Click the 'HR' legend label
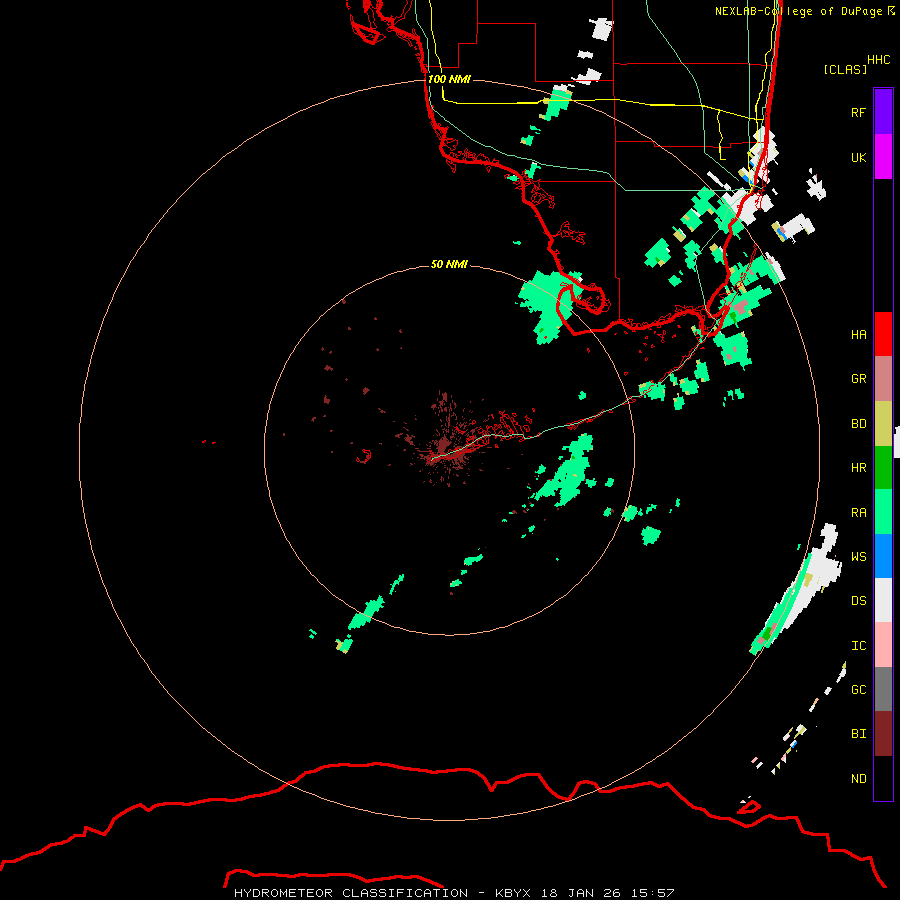This screenshot has height=900, width=900. [859, 468]
